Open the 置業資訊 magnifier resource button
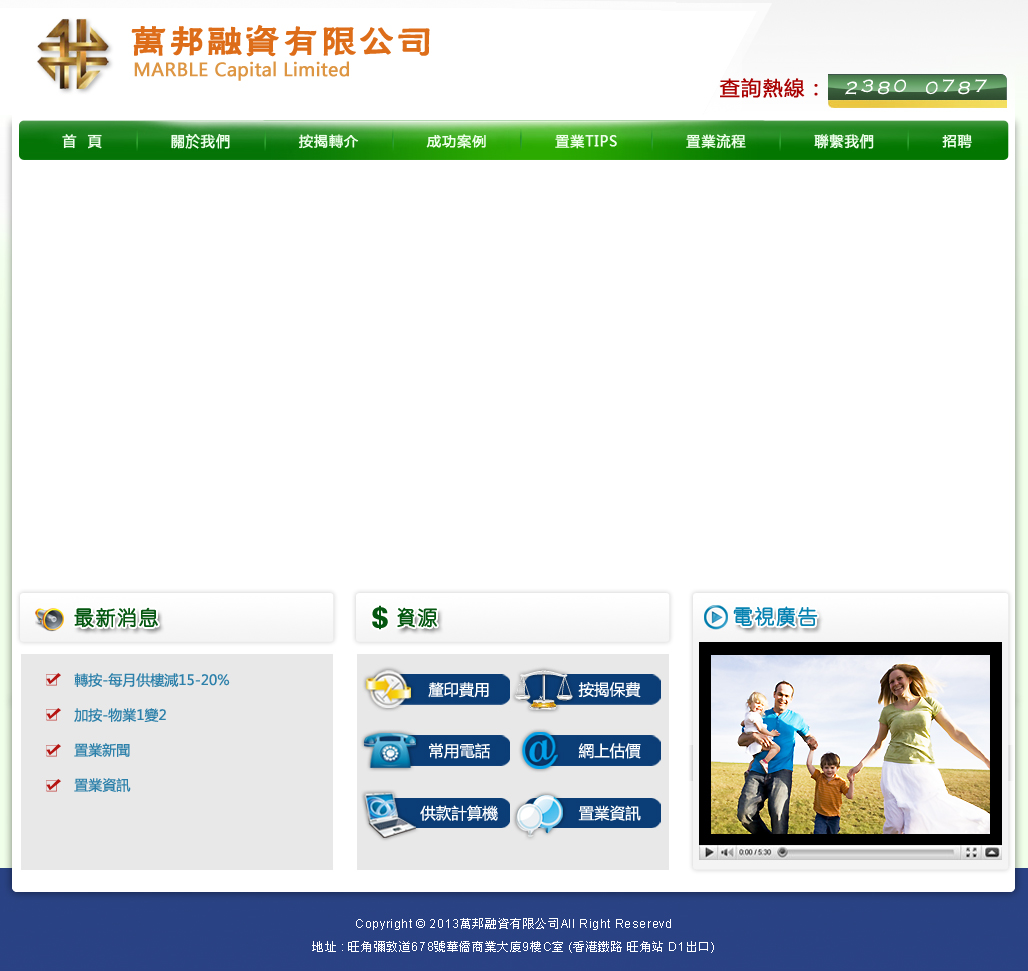This screenshot has height=971, width=1028. pyautogui.click(x=589, y=814)
